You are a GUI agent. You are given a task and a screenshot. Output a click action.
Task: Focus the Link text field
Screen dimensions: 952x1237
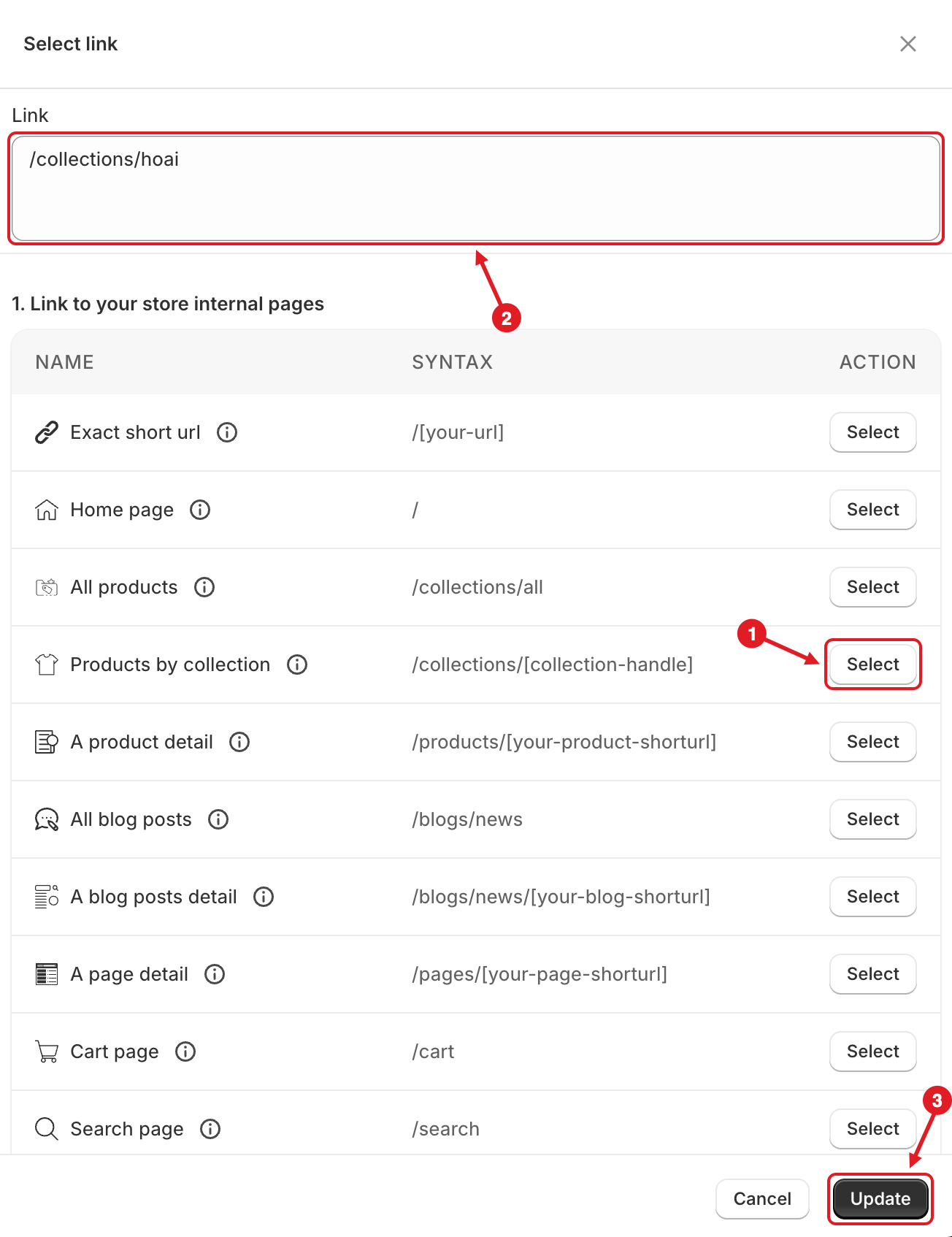476,188
